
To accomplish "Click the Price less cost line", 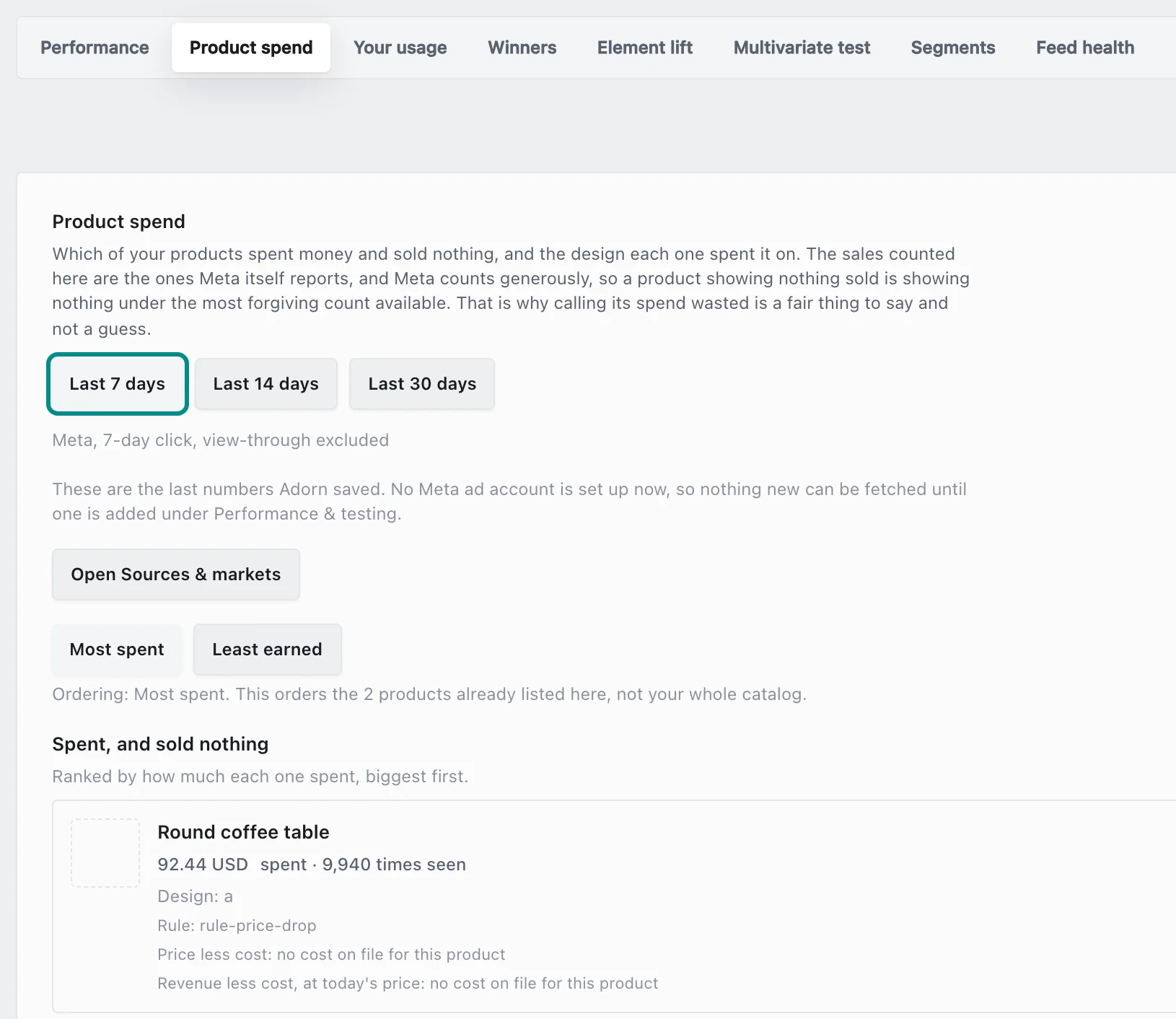I will coord(332,954).
